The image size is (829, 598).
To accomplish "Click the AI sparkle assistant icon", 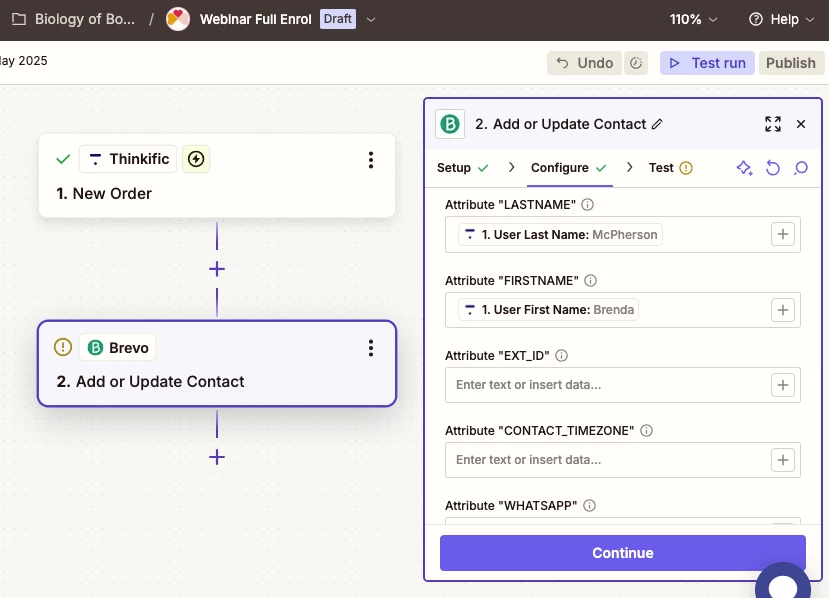I will [x=744, y=168].
